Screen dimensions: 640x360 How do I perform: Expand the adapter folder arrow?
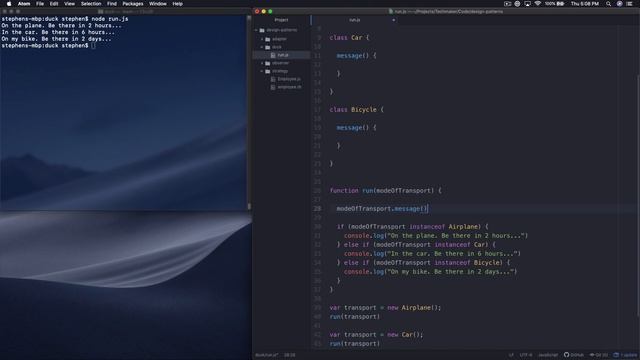pos(262,39)
